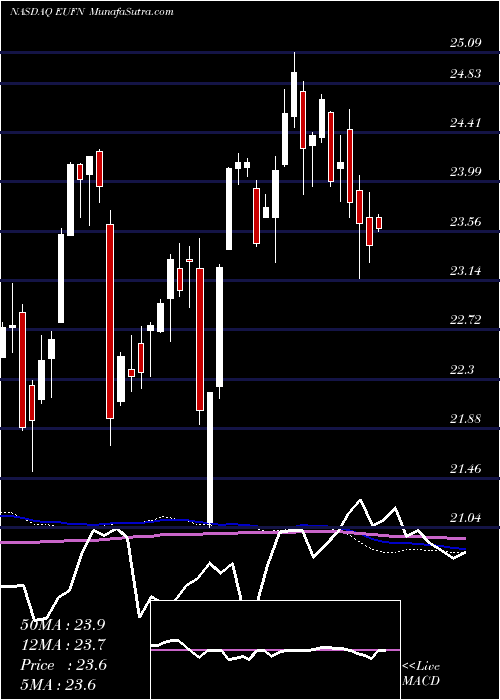This screenshot has width=500, height=700.
Task: Click the NASDAQ EUFN MunafaSutra.com title
Action: point(92,12)
